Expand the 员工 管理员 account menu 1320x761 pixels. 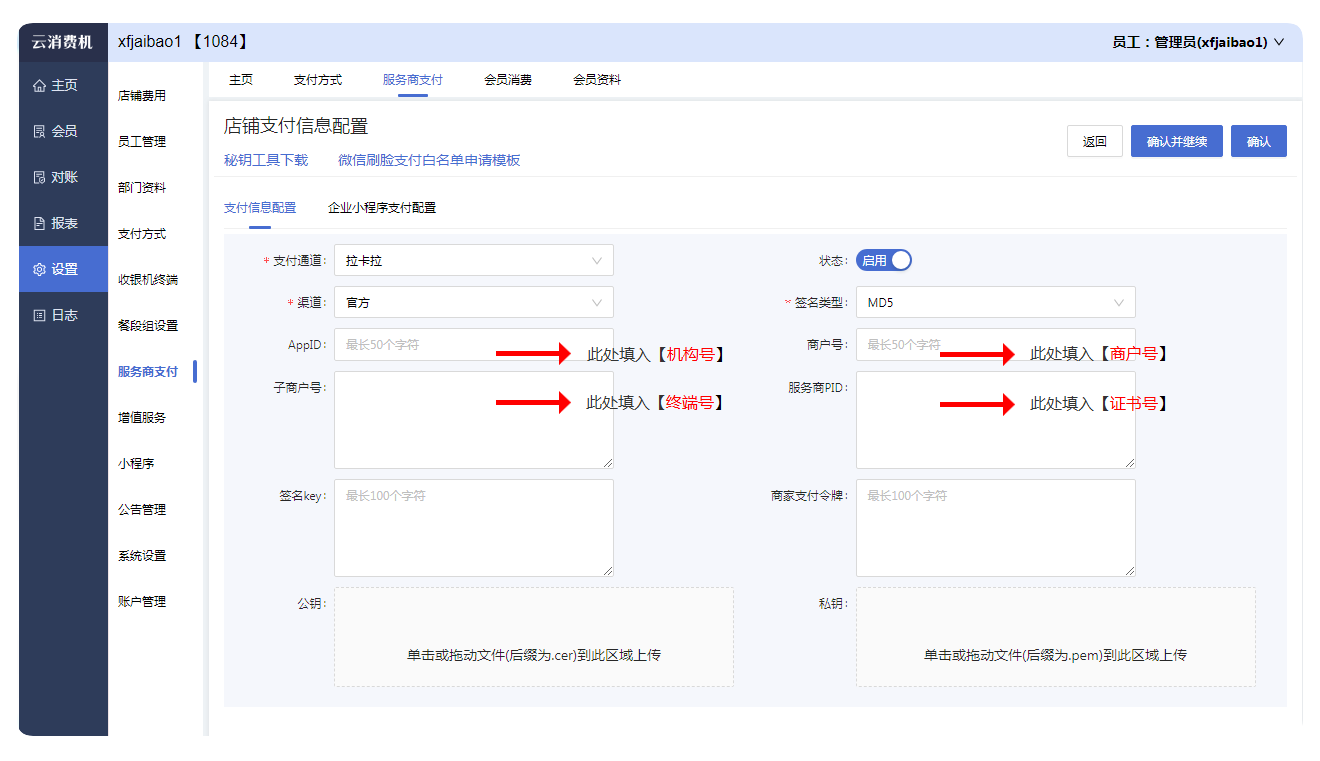pyautogui.click(x=1198, y=42)
